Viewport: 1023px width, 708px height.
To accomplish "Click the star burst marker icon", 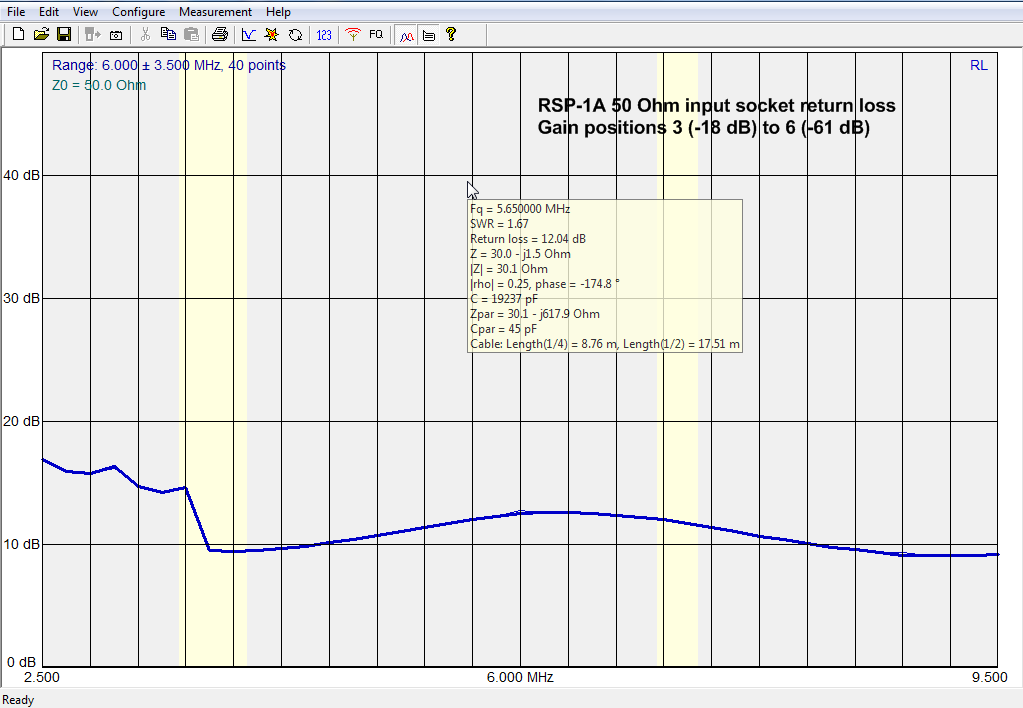I will pos(271,35).
